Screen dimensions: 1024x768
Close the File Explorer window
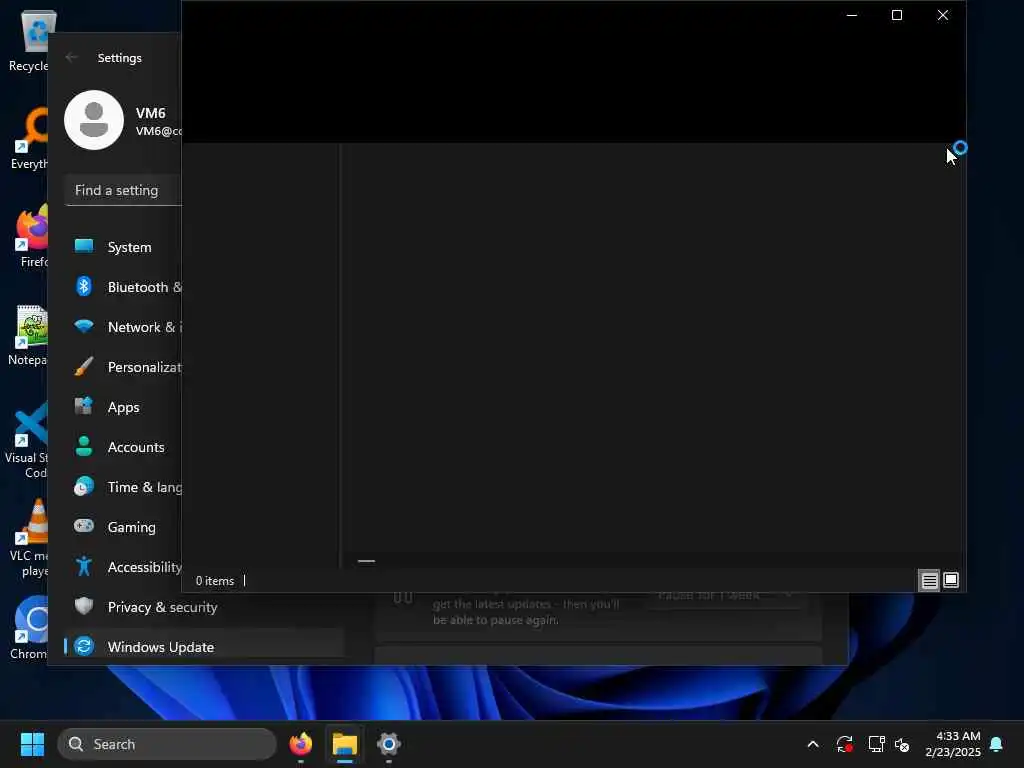(x=942, y=15)
